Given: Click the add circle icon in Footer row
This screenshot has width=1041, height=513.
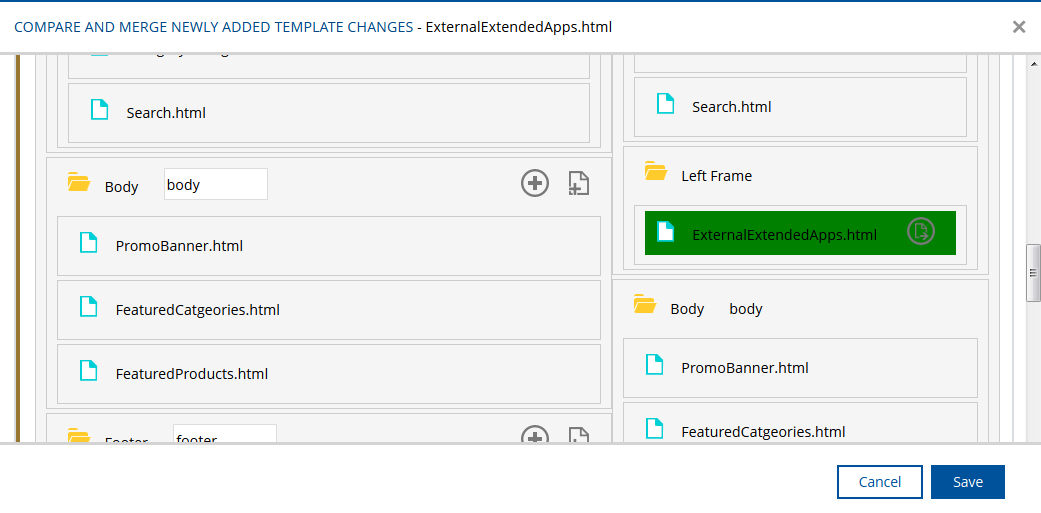Looking at the screenshot, I should pyautogui.click(x=535, y=436).
